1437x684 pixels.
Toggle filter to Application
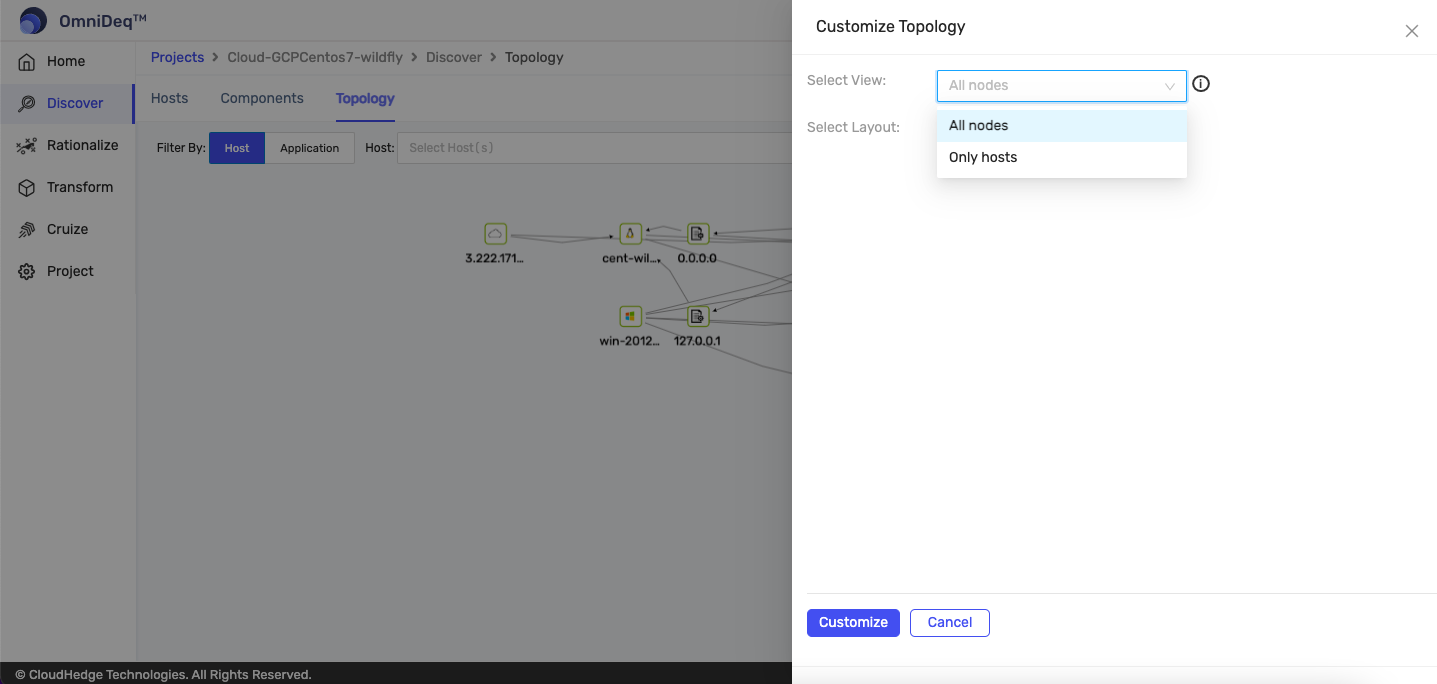click(x=309, y=148)
